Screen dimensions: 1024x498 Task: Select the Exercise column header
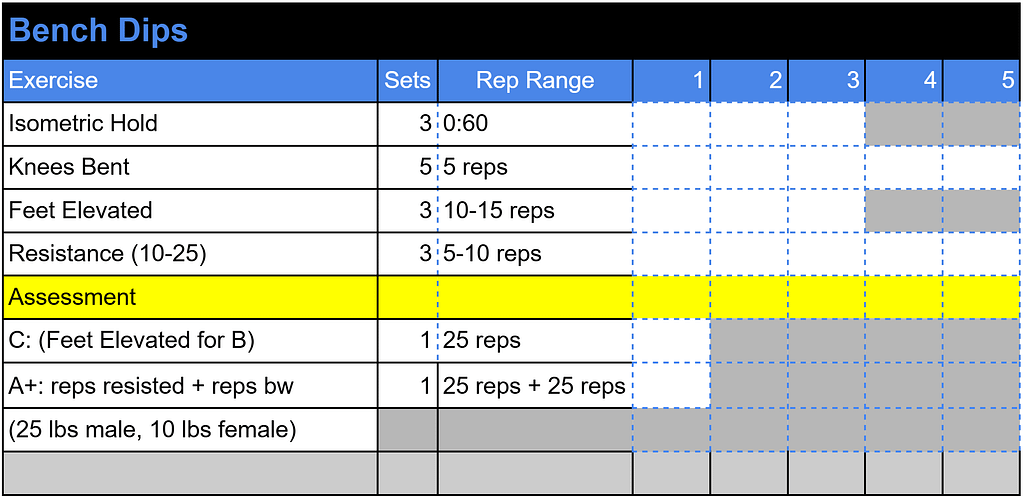190,81
